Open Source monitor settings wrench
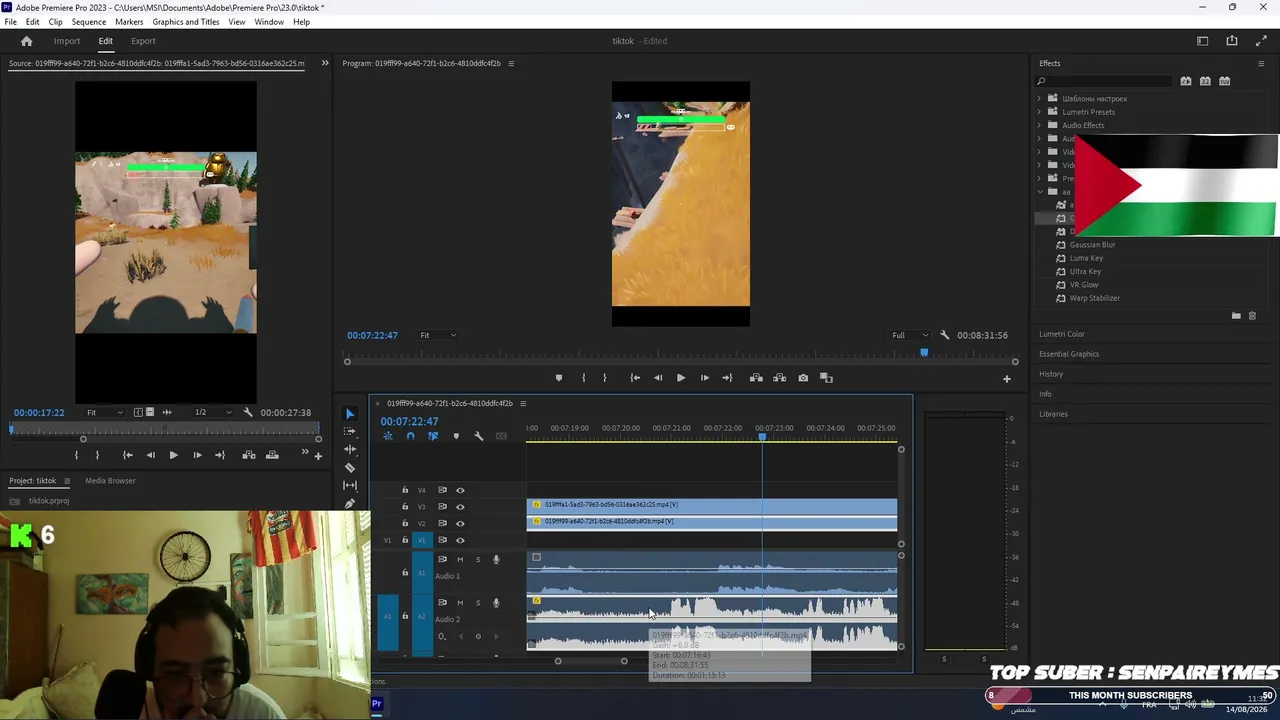The width and height of the screenshot is (1280, 720). click(x=248, y=412)
